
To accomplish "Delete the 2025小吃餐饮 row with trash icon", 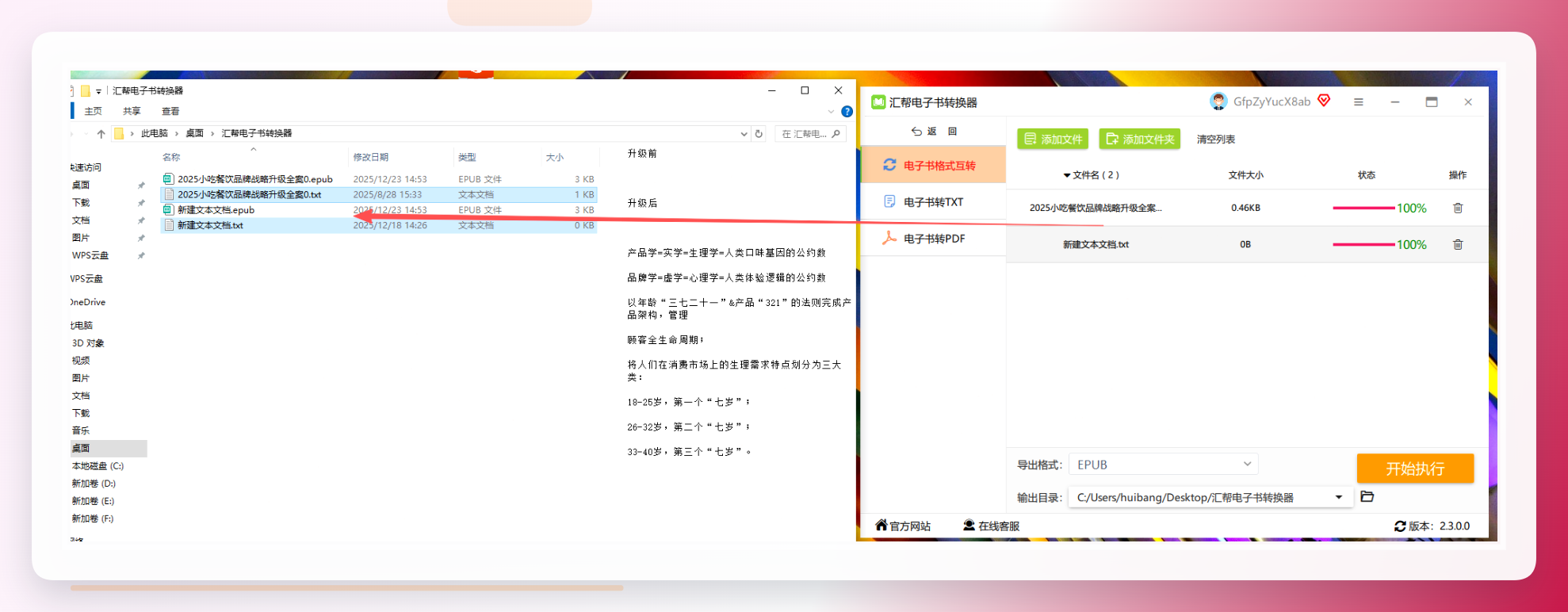I will click(x=1458, y=208).
